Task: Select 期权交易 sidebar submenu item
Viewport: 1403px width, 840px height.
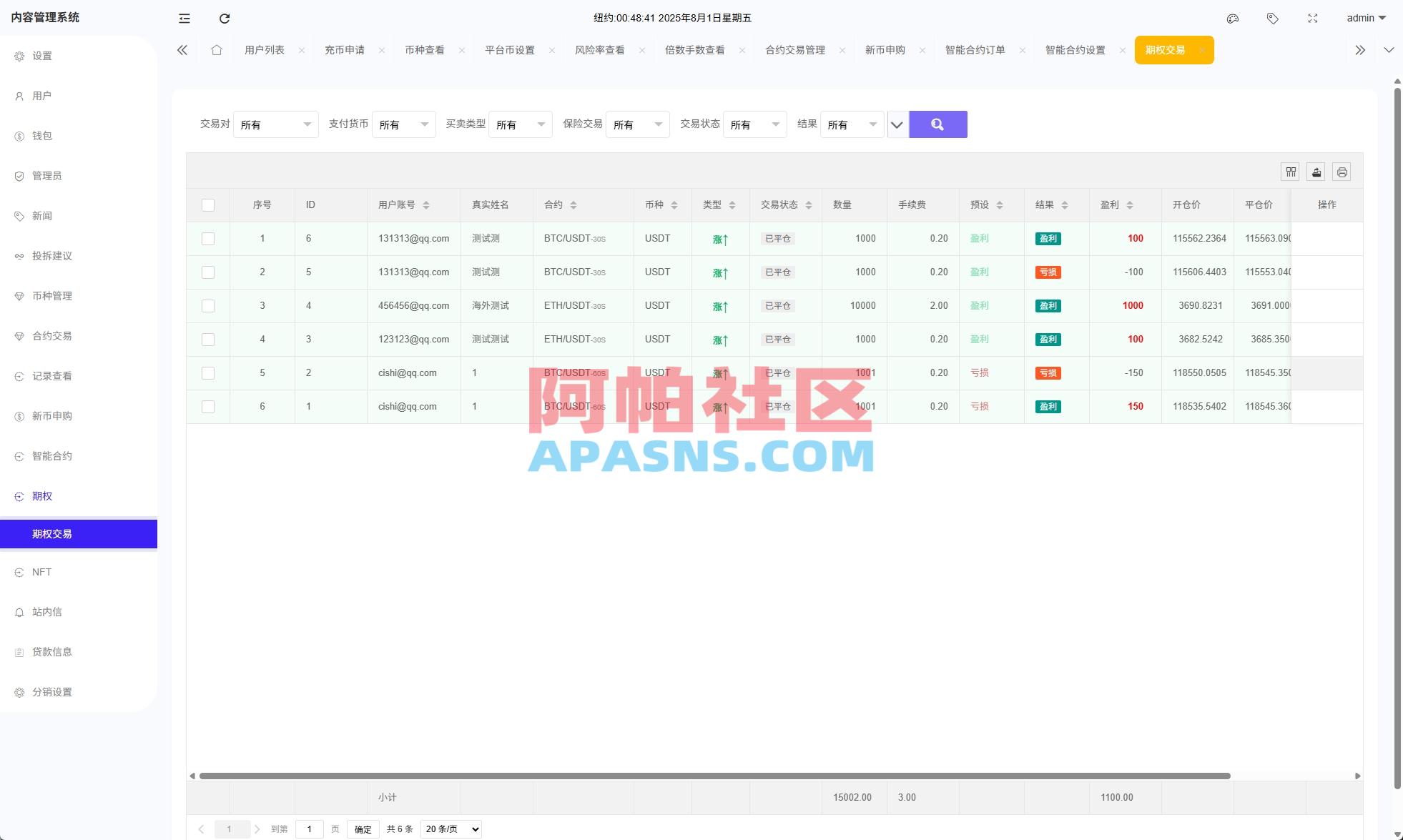Action: pos(79,534)
